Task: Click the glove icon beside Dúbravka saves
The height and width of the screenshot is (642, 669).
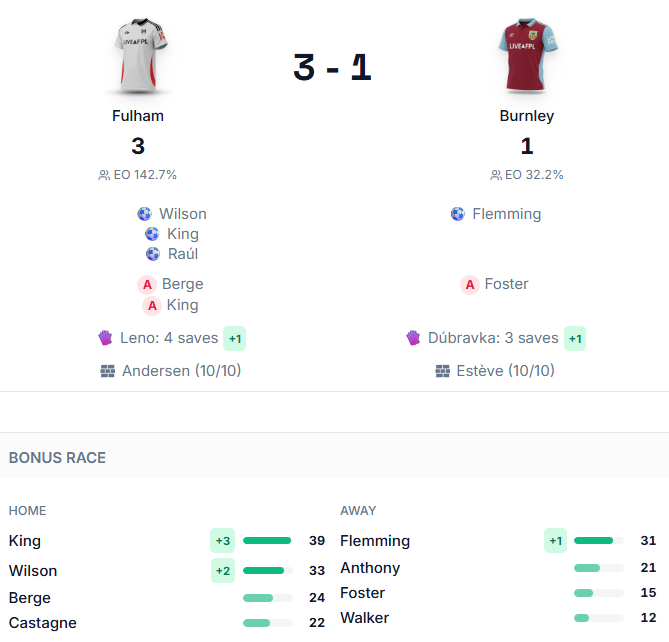Action: [414, 338]
